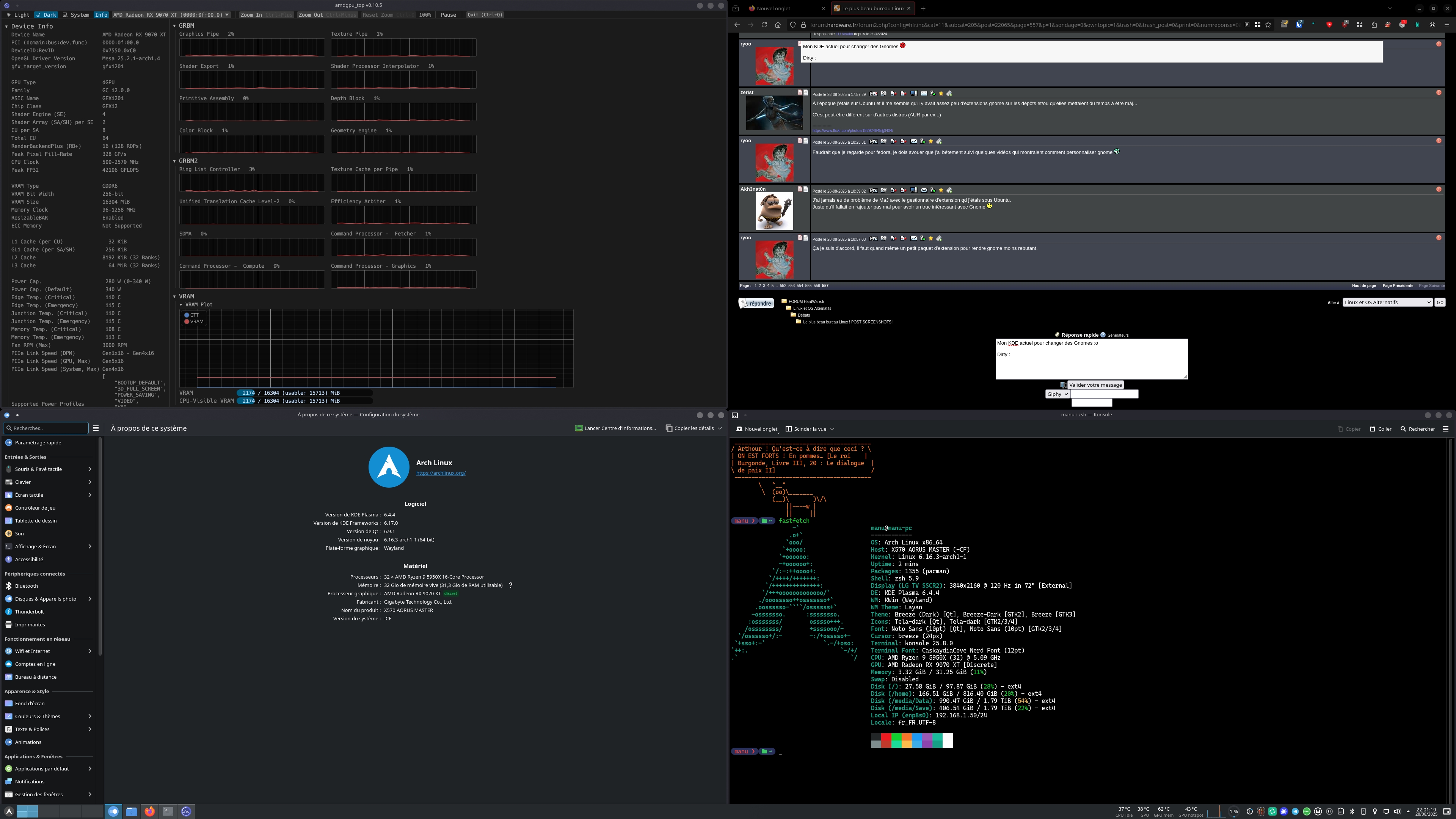
Task: Click the System Settings search field
Action: (x=46, y=428)
